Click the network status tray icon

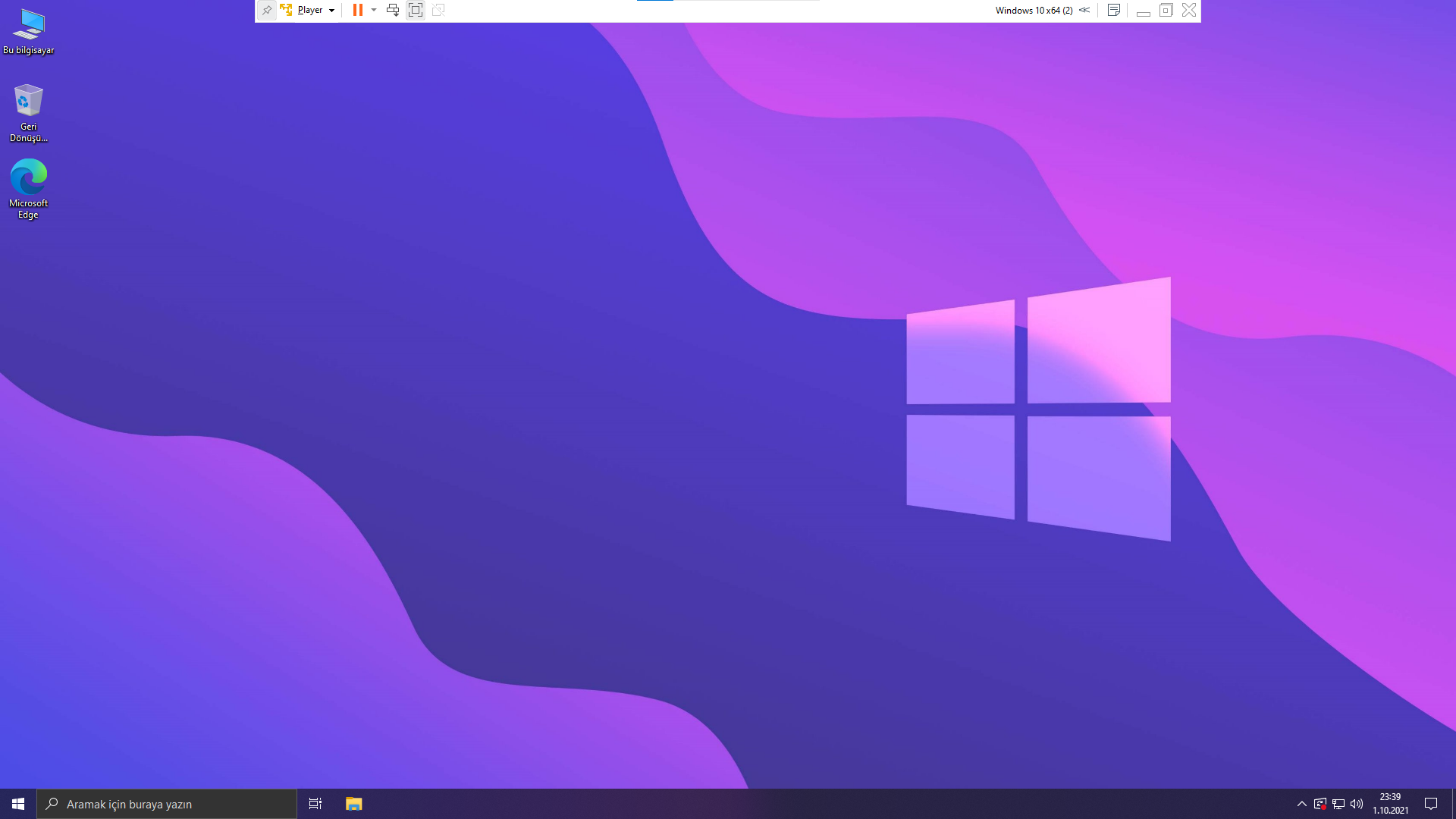point(1338,804)
